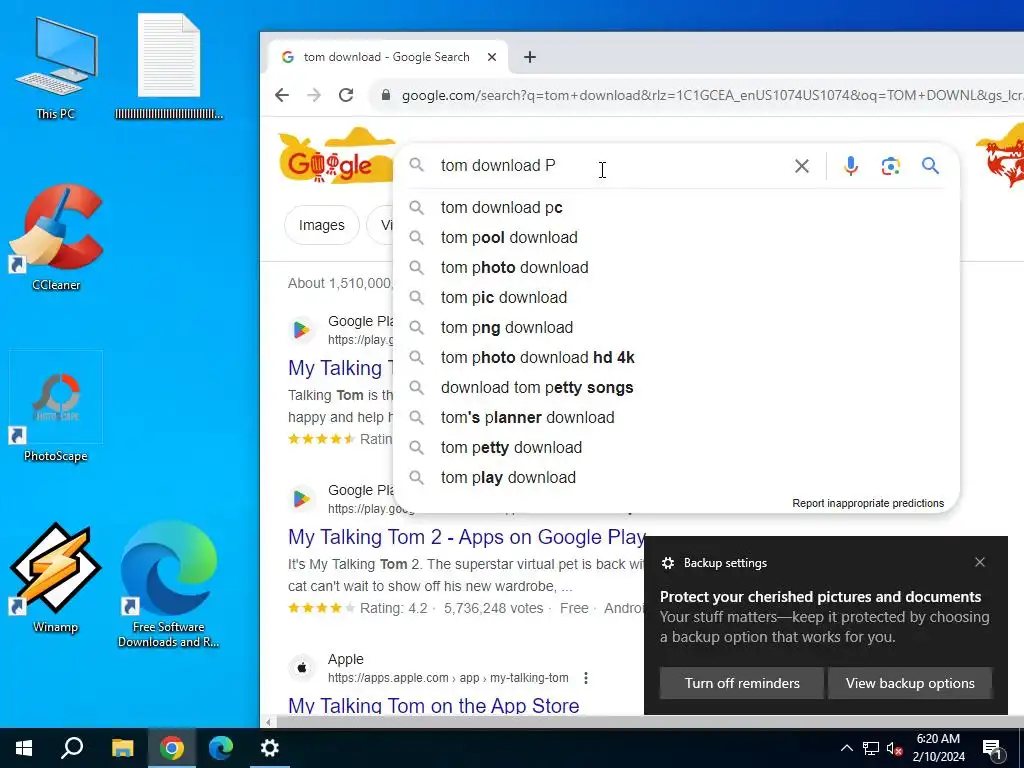Start search by voice microphone
Screen dimensions: 1024x768
point(850,166)
